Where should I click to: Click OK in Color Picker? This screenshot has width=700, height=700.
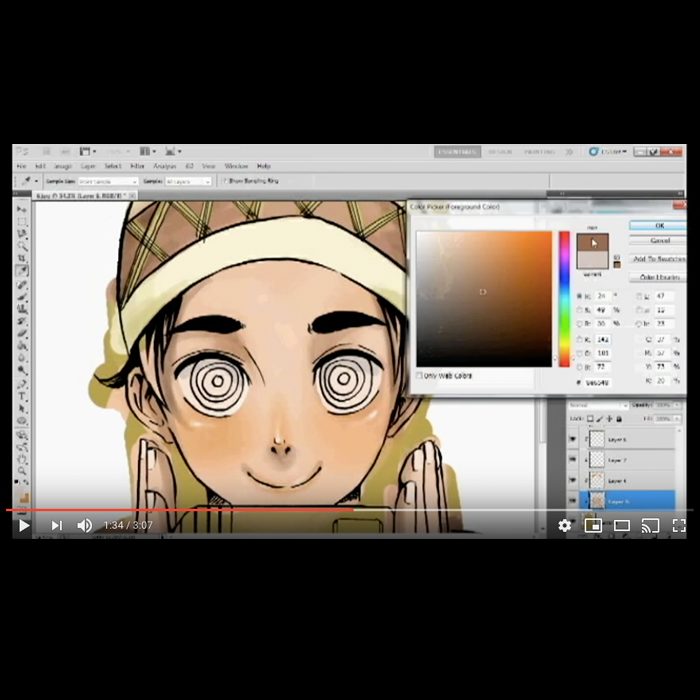tap(659, 225)
